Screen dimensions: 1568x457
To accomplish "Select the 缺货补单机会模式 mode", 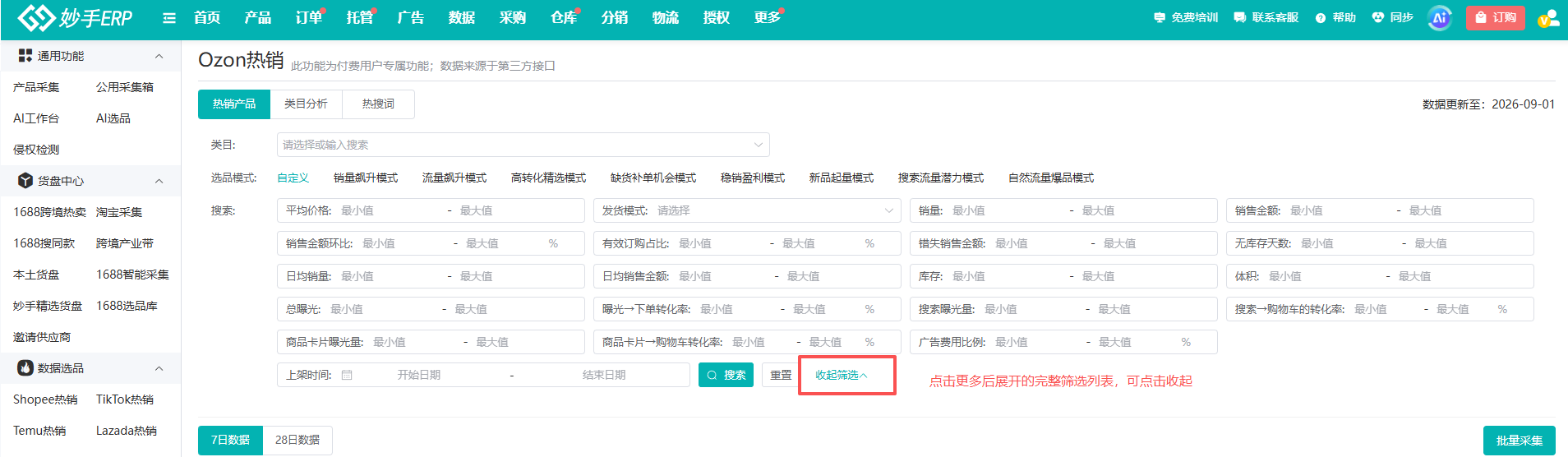I will tap(653, 178).
